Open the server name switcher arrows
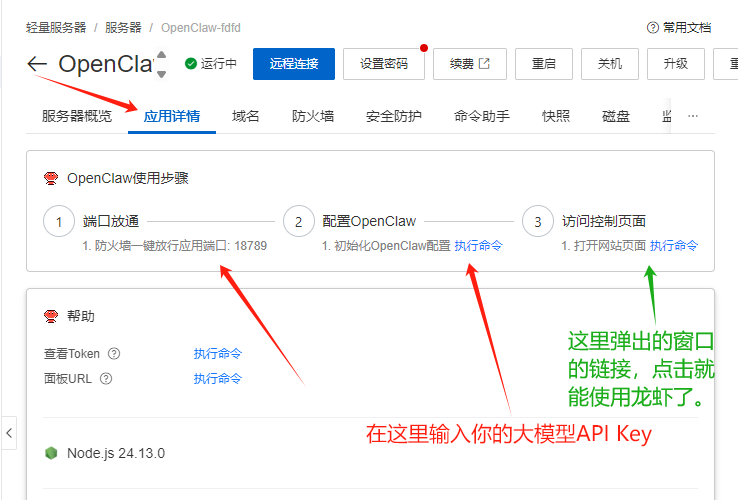The image size is (738, 500). (x=161, y=64)
